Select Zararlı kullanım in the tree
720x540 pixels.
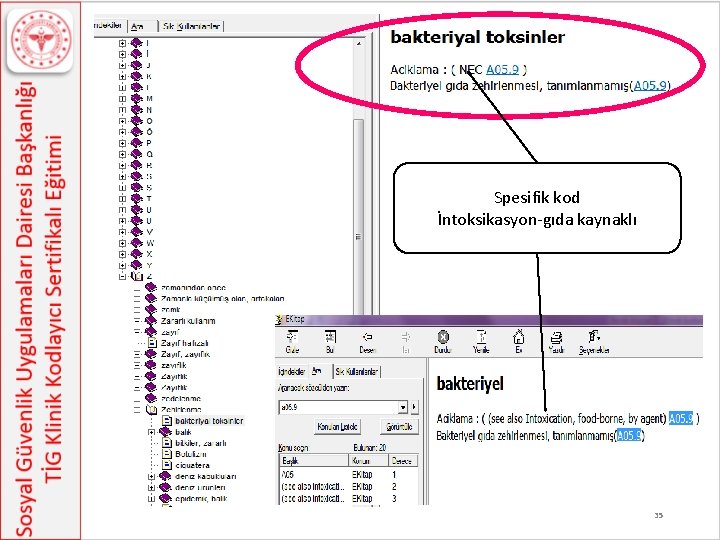pyautogui.click(x=188, y=321)
